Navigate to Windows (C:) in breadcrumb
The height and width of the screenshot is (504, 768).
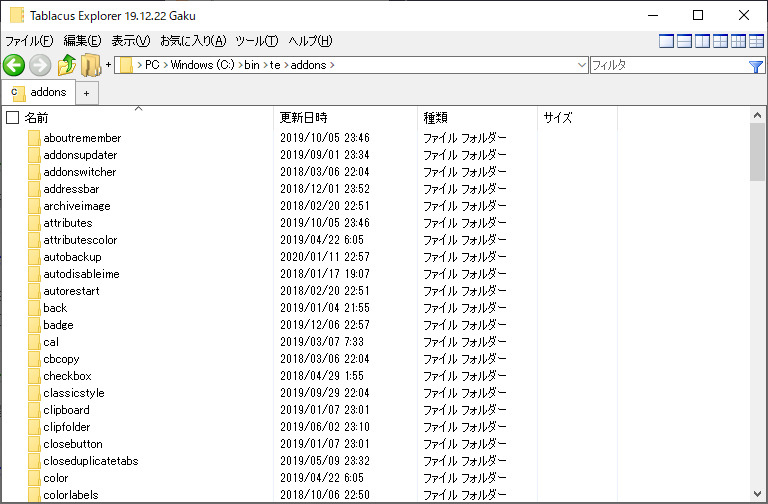[203, 65]
